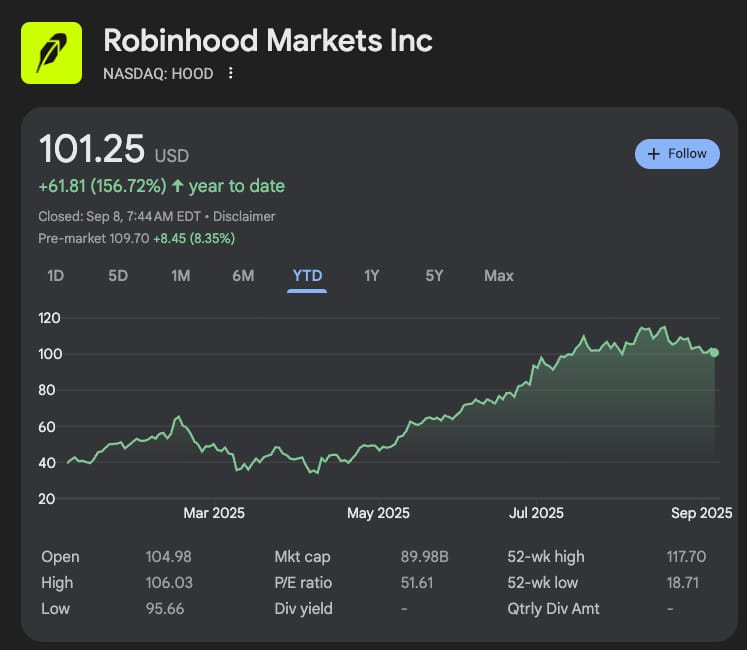This screenshot has width=747, height=650.
Task: Open the three-dot menu beside NASDAQ: HOOD
Action: [231, 73]
